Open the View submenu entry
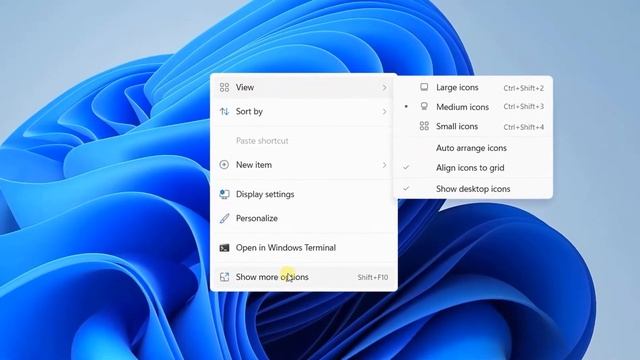The image size is (640, 360). click(x=303, y=87)
